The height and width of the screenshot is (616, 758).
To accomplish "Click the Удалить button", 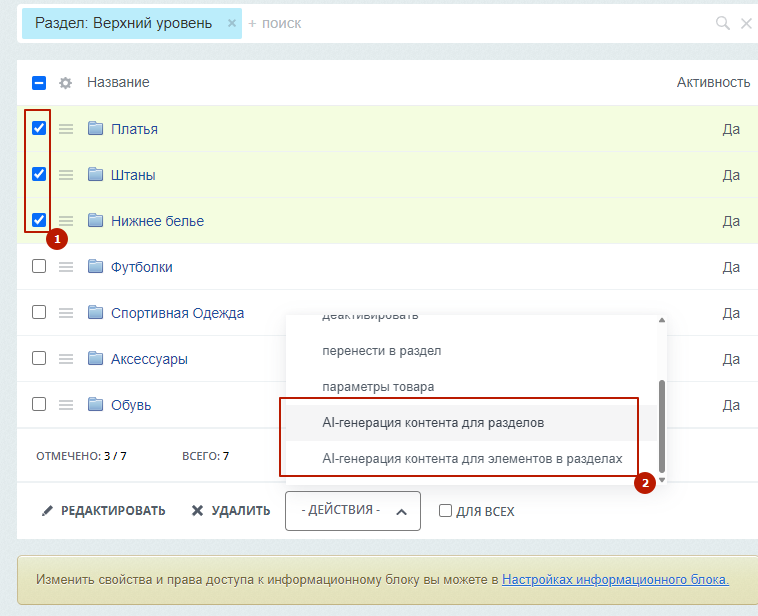I will [231, 511].
